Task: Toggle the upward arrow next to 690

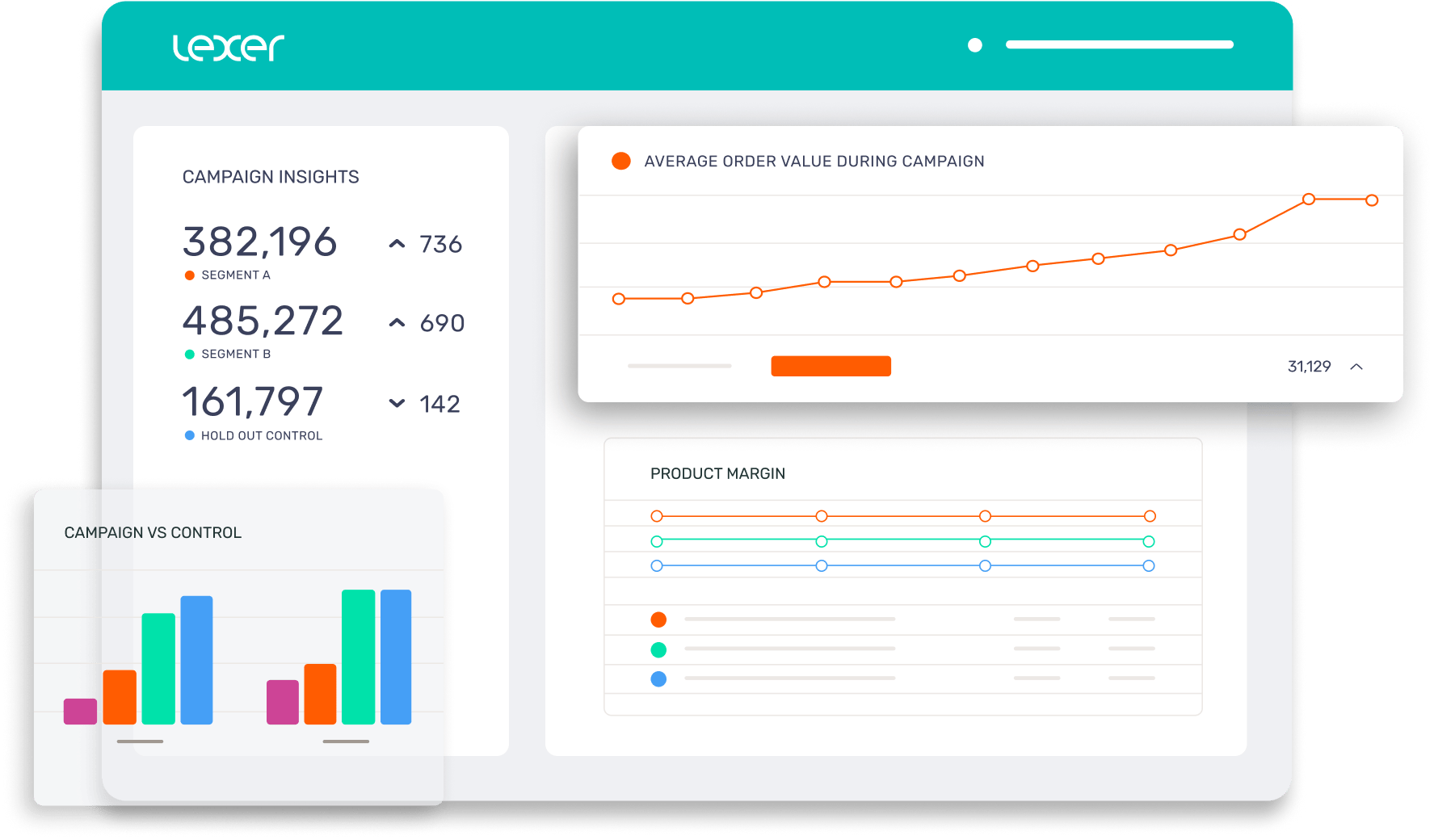Action: click(396, 321)
